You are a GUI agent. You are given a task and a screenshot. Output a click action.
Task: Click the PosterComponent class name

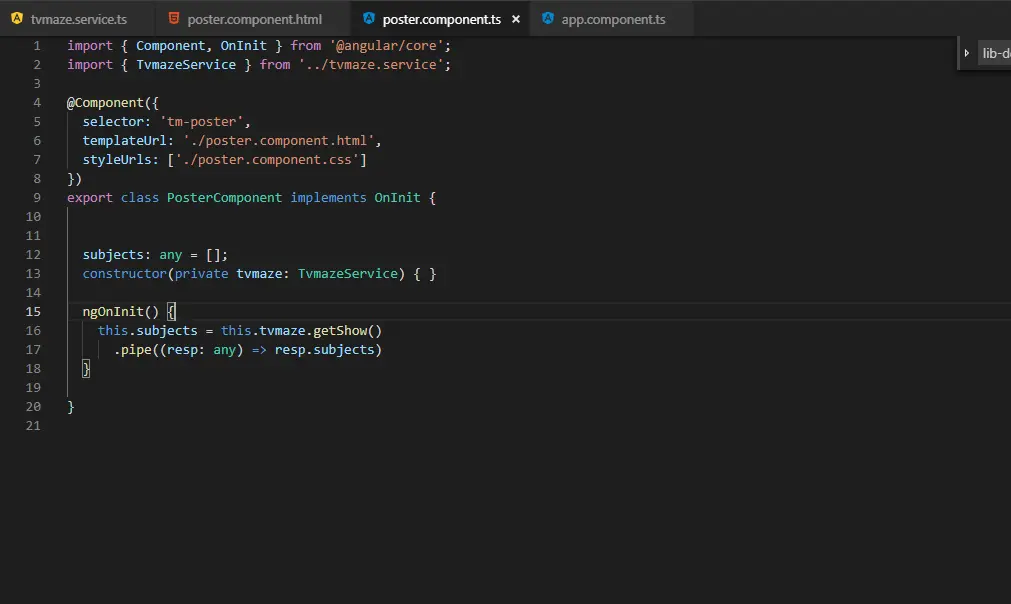tap(224, 197)
